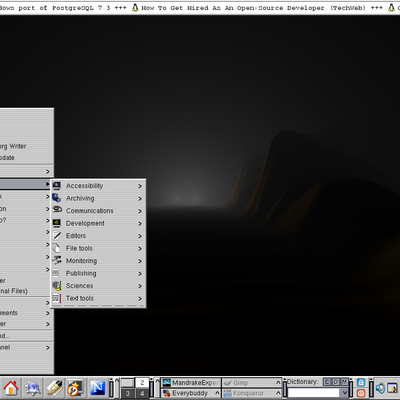Open the quill pen editor panel icon

[54, 388]
